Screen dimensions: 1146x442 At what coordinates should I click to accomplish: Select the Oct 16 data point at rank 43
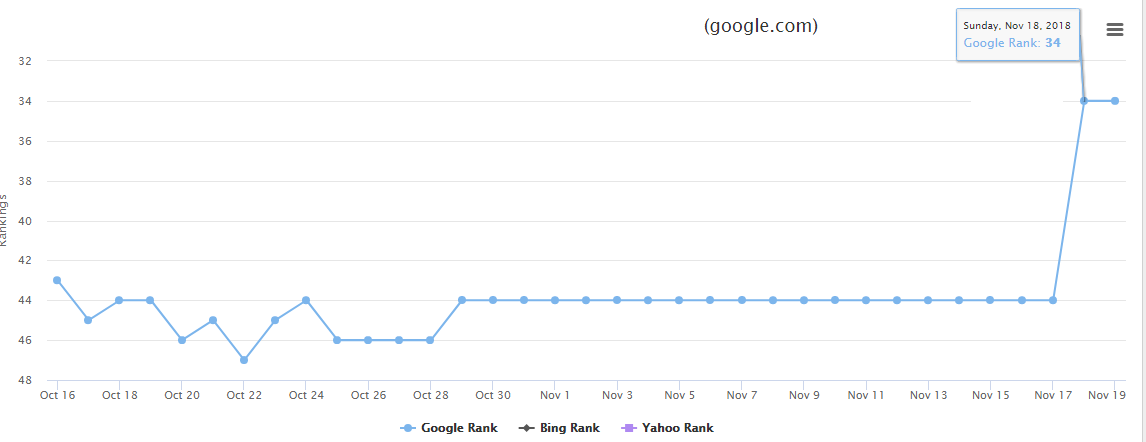coord(57,281)
